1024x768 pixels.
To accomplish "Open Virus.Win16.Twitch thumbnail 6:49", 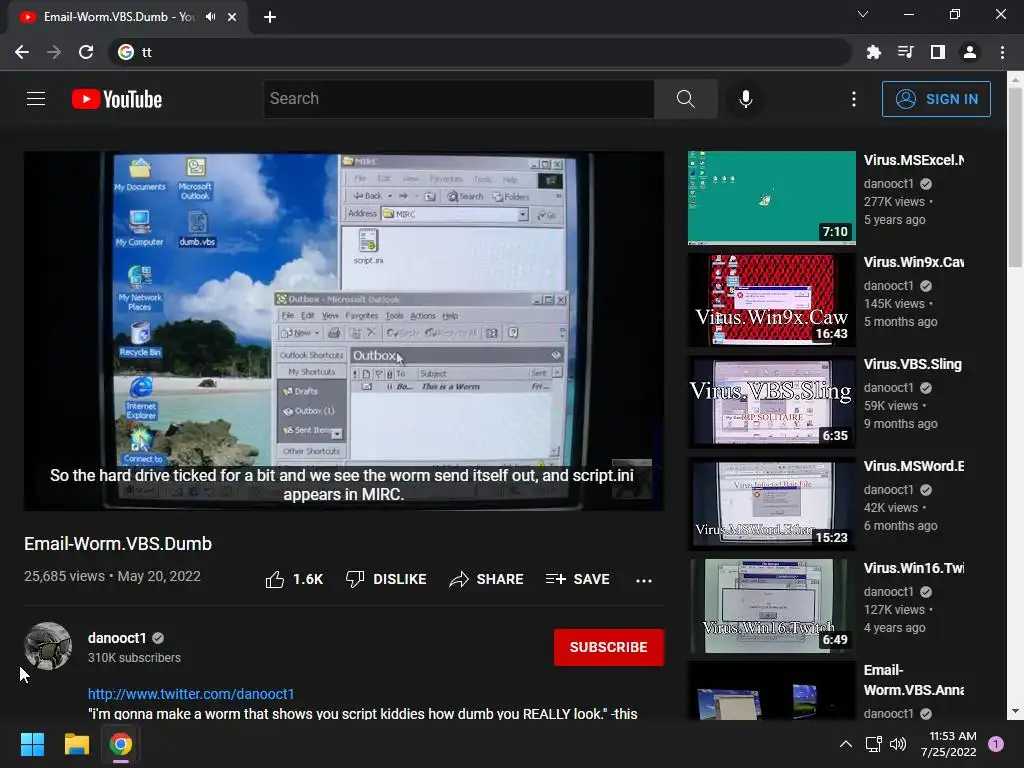I will [x=771, y=605].
